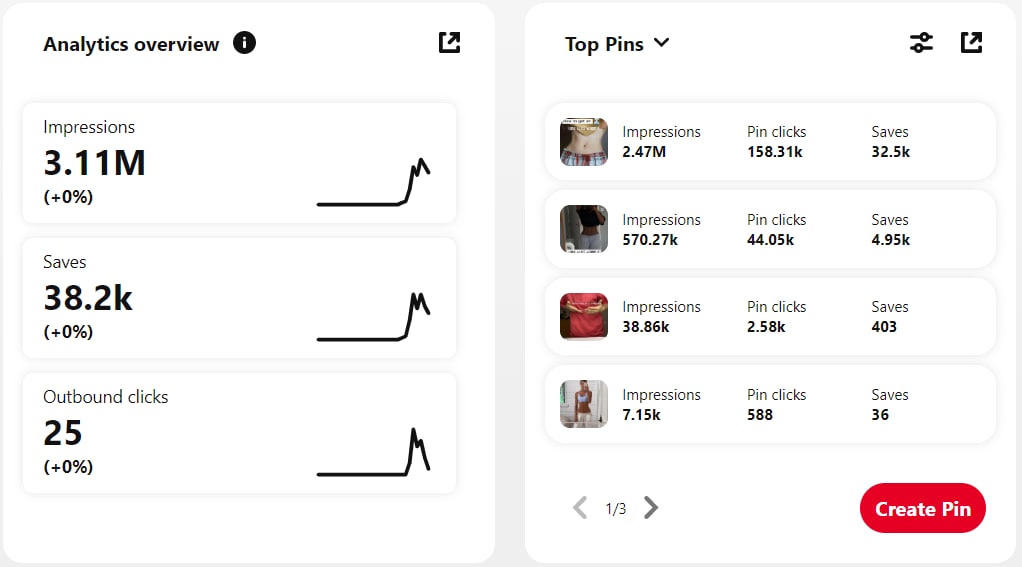Open the Impressions 3.11M card
Image resolution: width=1022 pixels, height=567 pixels.
[x=239, y=163]
